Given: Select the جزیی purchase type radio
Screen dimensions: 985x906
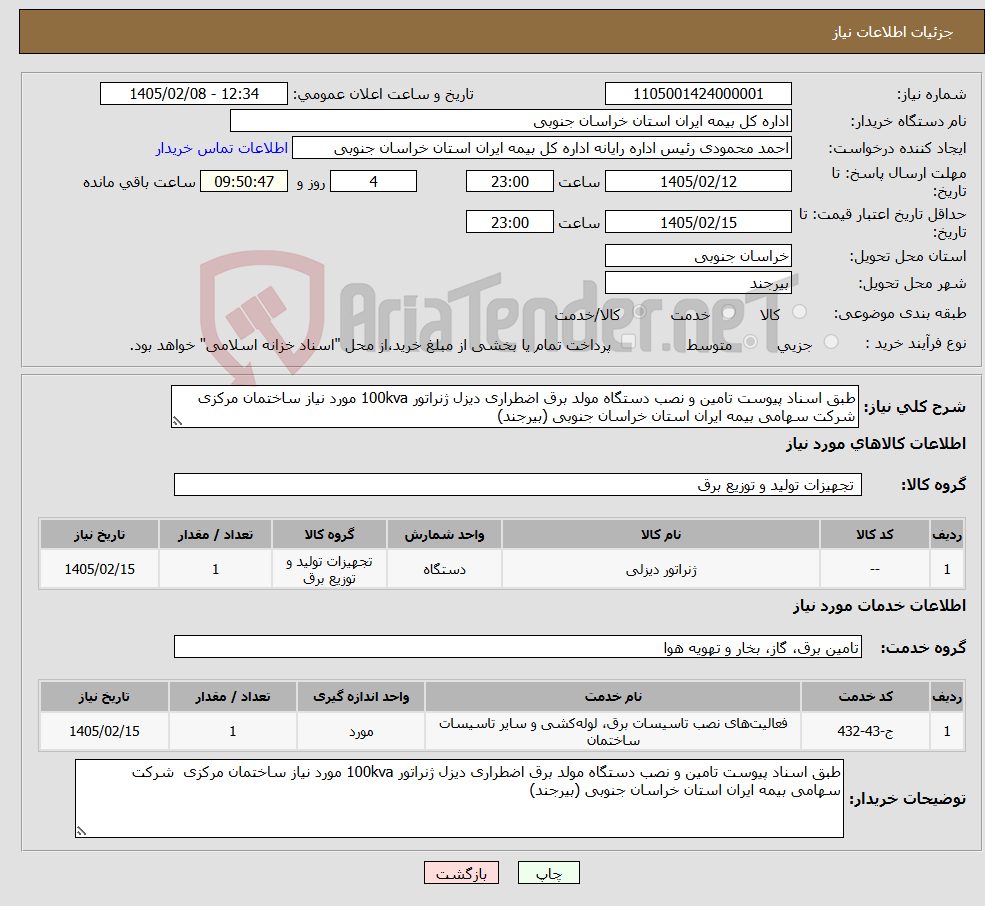Looking at the screenshot, I should coord(831,342).
